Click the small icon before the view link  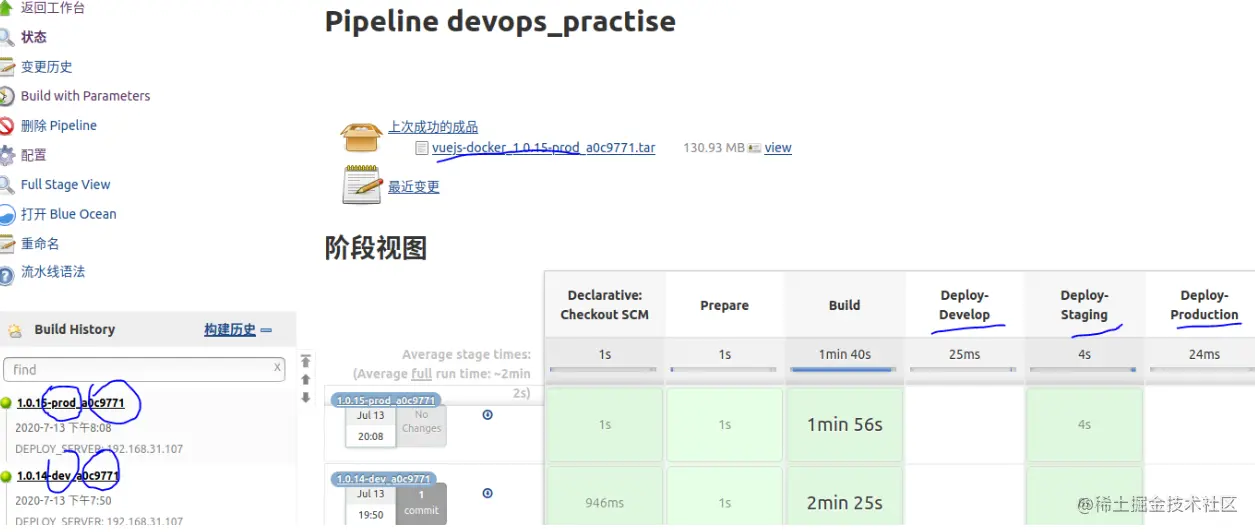pos(755,148)
